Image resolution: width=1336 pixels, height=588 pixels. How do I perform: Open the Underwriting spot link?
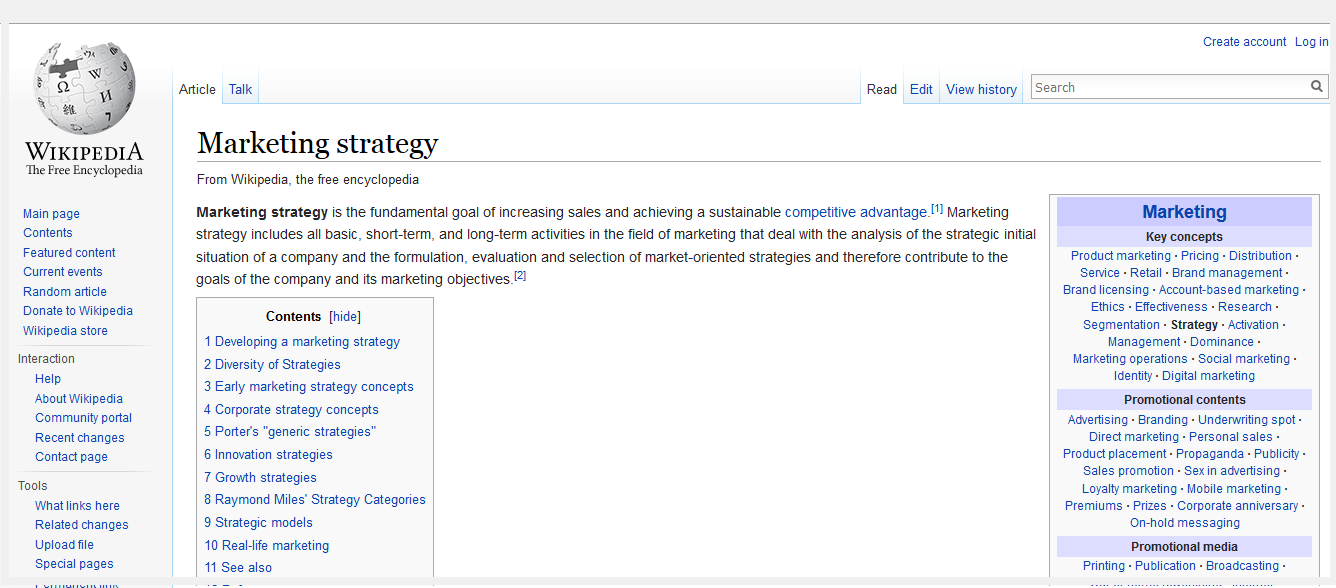point(1246,420)
